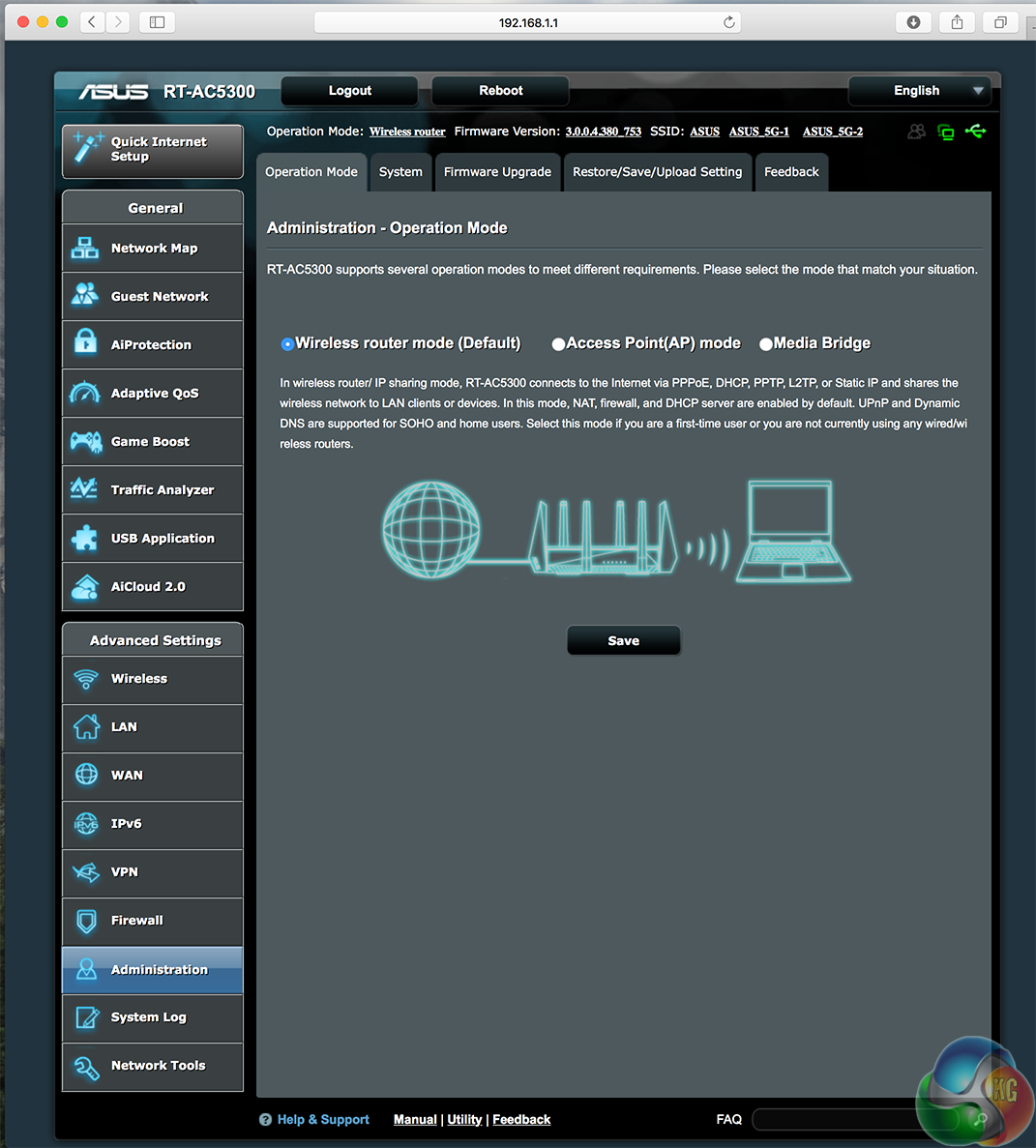Save the operation mode setting
Screen dimensions: 1036x1148
coord(624,640)
